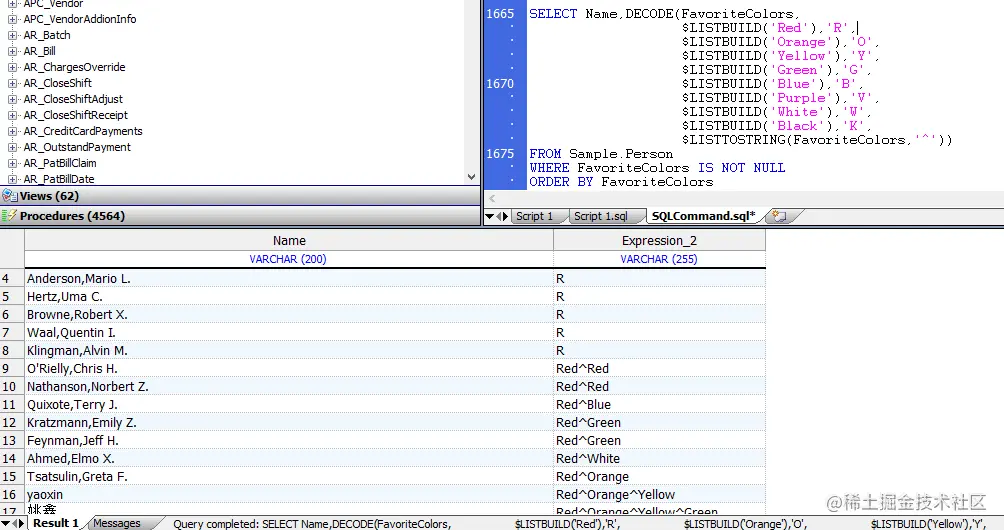The image size is (1004, 530).
Task: Expand the APC_VendorAddionInfo node
Action: pos(12,19)
